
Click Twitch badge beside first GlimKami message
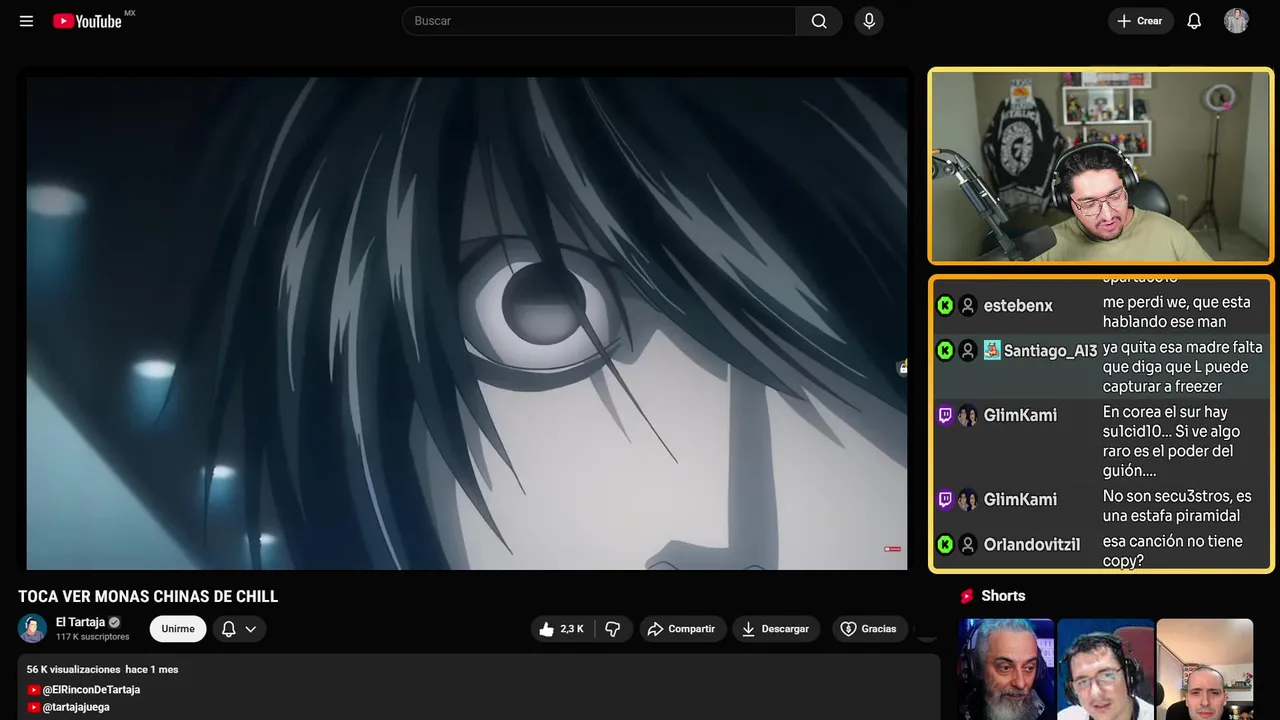[945, 415]
